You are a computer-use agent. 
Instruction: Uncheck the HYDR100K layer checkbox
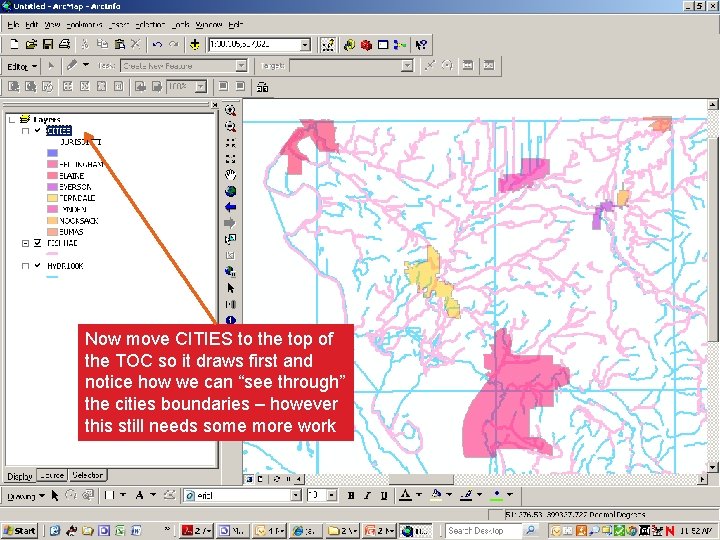[x=38, y=267]
